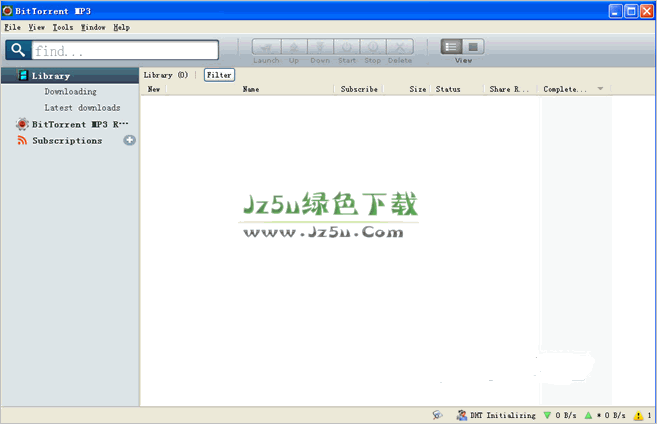Viewport: 657px width, 424px height.
Task: Click the * 0 B/s upload rate
Action: [611, 415]
